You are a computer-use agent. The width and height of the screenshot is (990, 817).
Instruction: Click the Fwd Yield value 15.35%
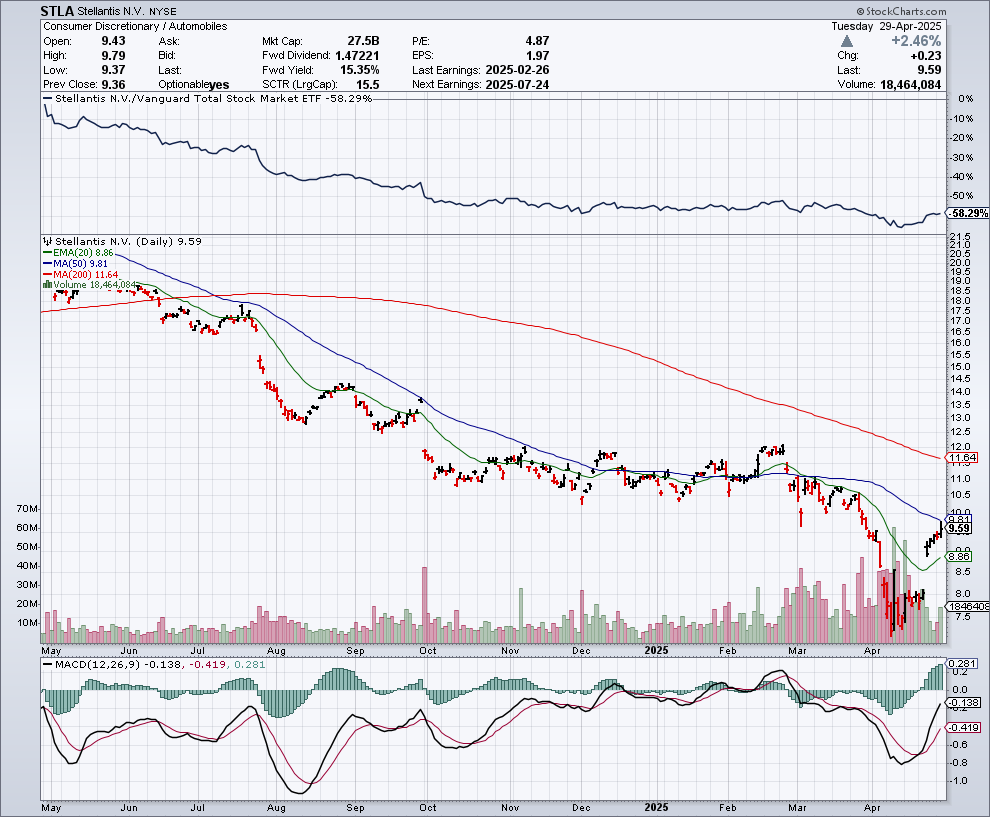(359, 70)
